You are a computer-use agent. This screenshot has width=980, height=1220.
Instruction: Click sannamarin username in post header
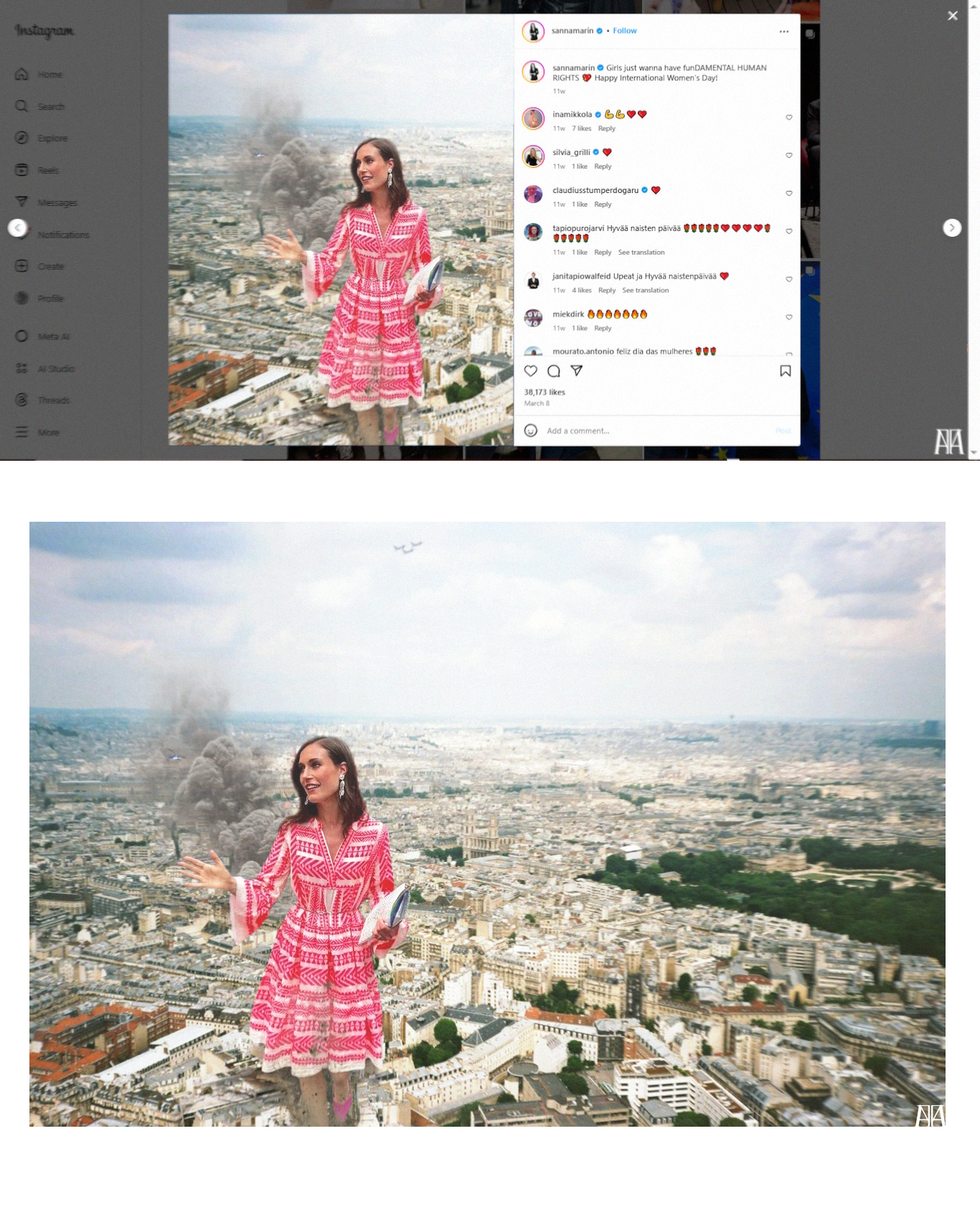tap(572, 31)
